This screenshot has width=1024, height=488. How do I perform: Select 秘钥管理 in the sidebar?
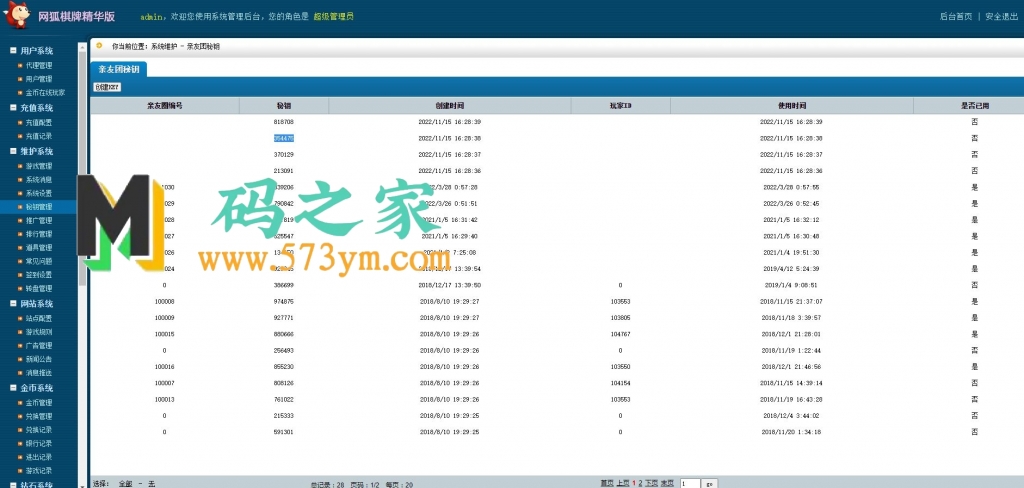tap(39, 207)
